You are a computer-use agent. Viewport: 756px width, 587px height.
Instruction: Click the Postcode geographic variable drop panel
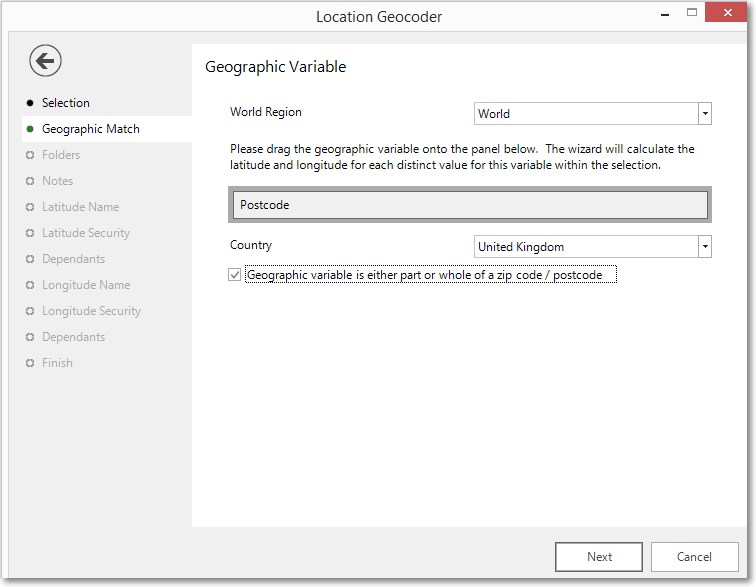470,205
